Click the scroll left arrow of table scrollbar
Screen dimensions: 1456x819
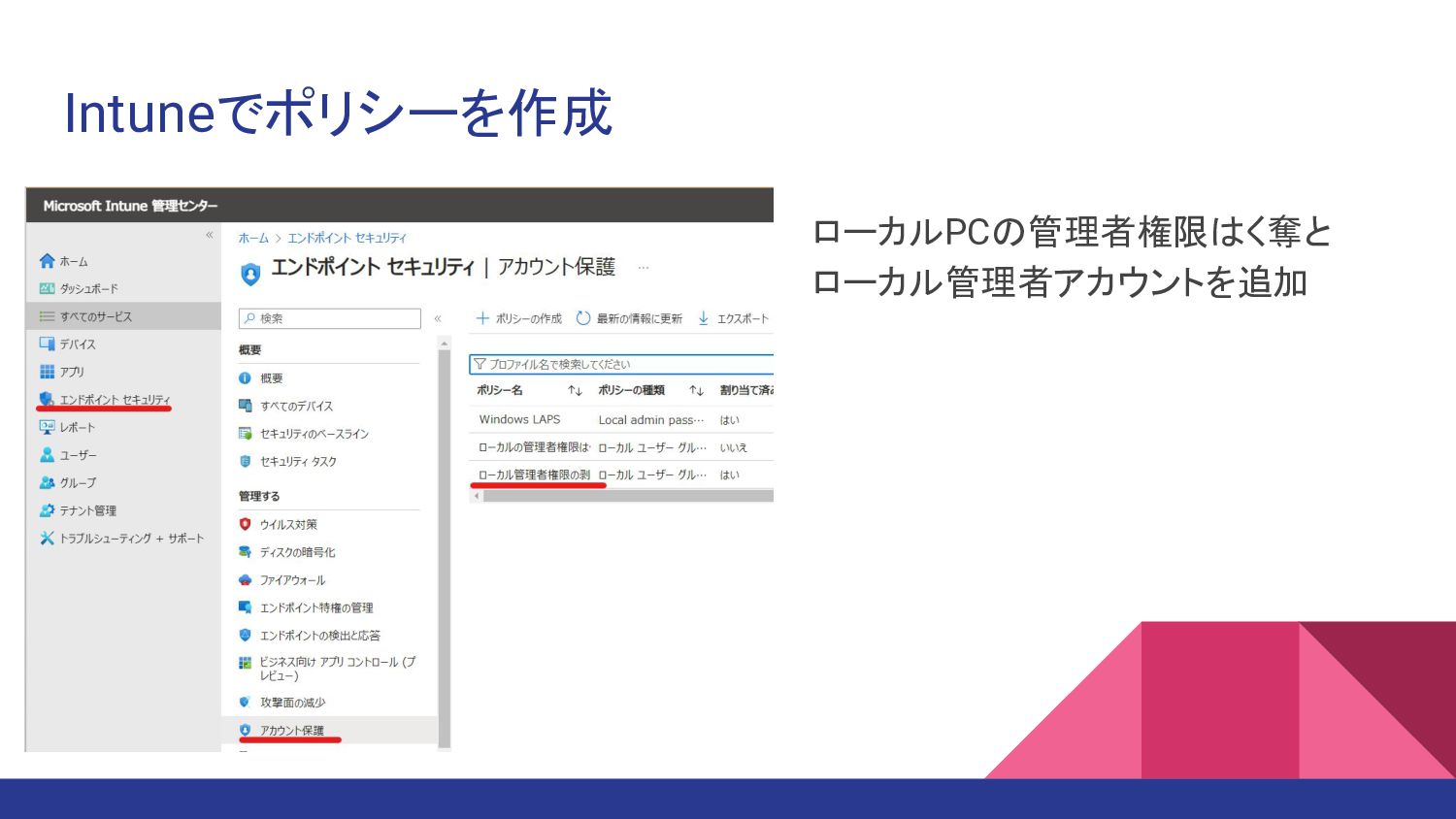pyautogui.click(x=477, y=496)
